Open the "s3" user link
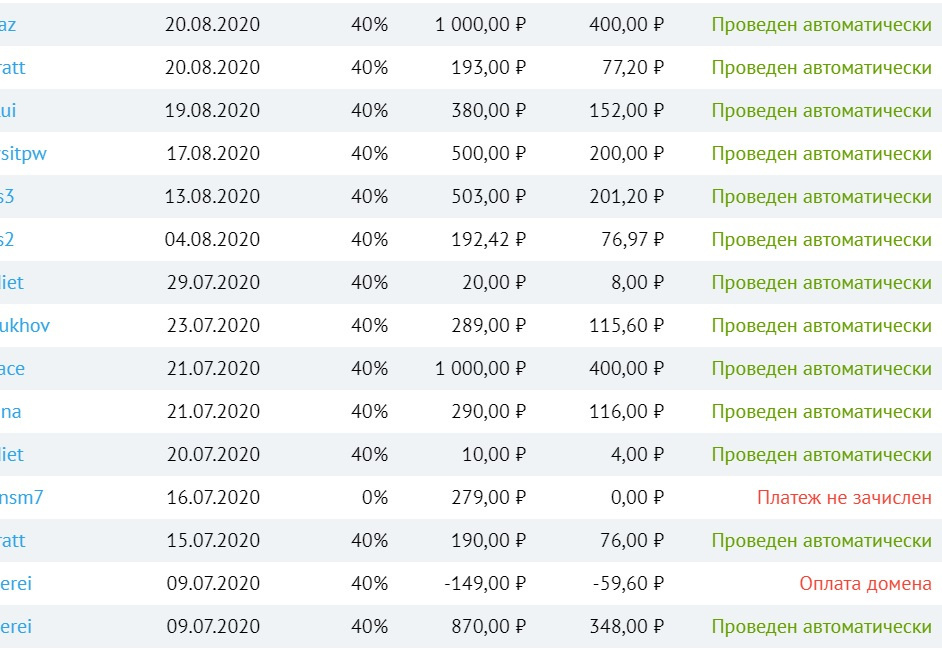This screenshot has width=942, height=654. click(x=7, y=197)
